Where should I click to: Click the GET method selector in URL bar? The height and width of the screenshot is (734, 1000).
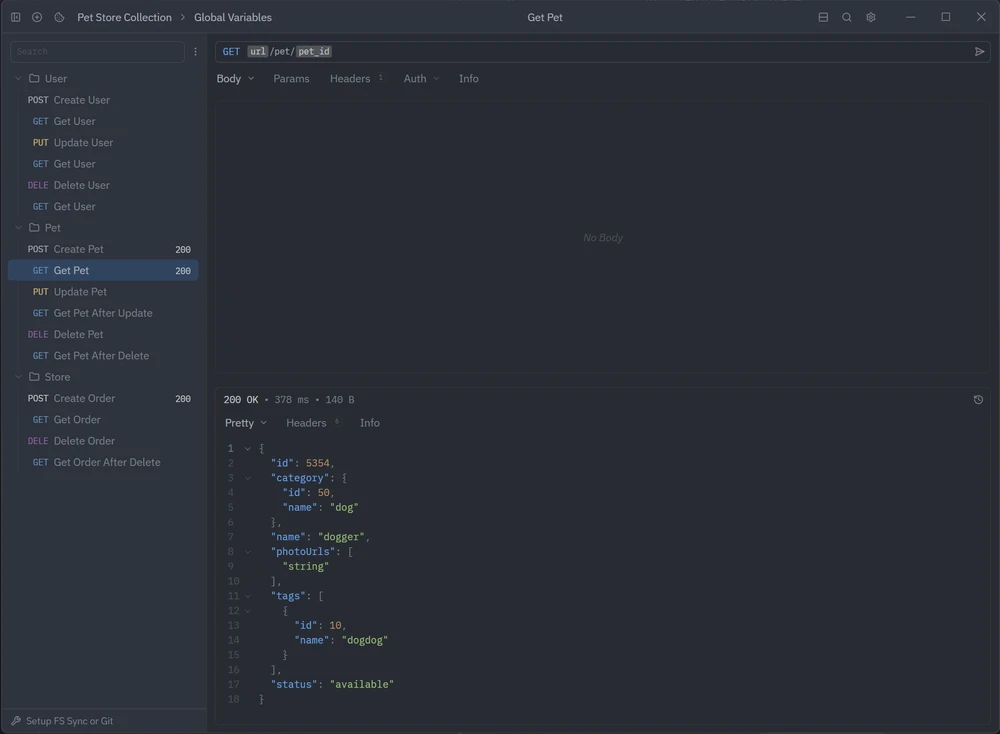click(231, 52)
